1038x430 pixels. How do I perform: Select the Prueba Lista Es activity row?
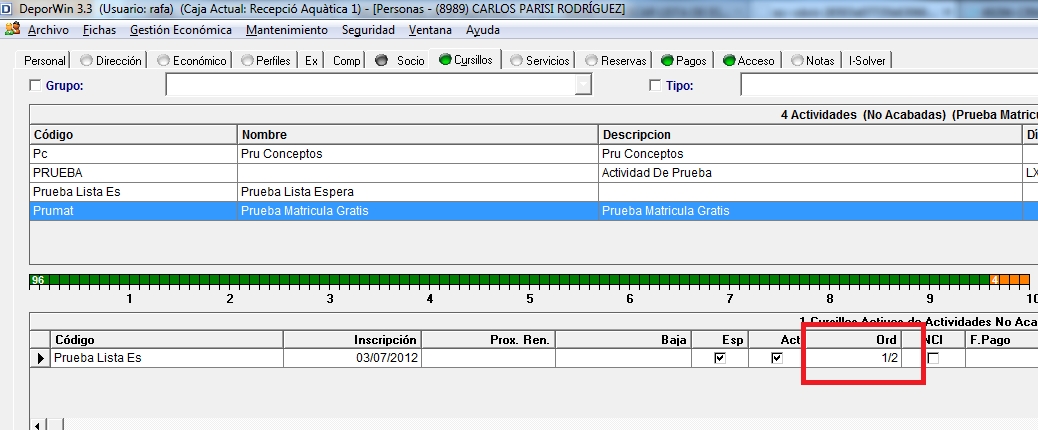534,192
